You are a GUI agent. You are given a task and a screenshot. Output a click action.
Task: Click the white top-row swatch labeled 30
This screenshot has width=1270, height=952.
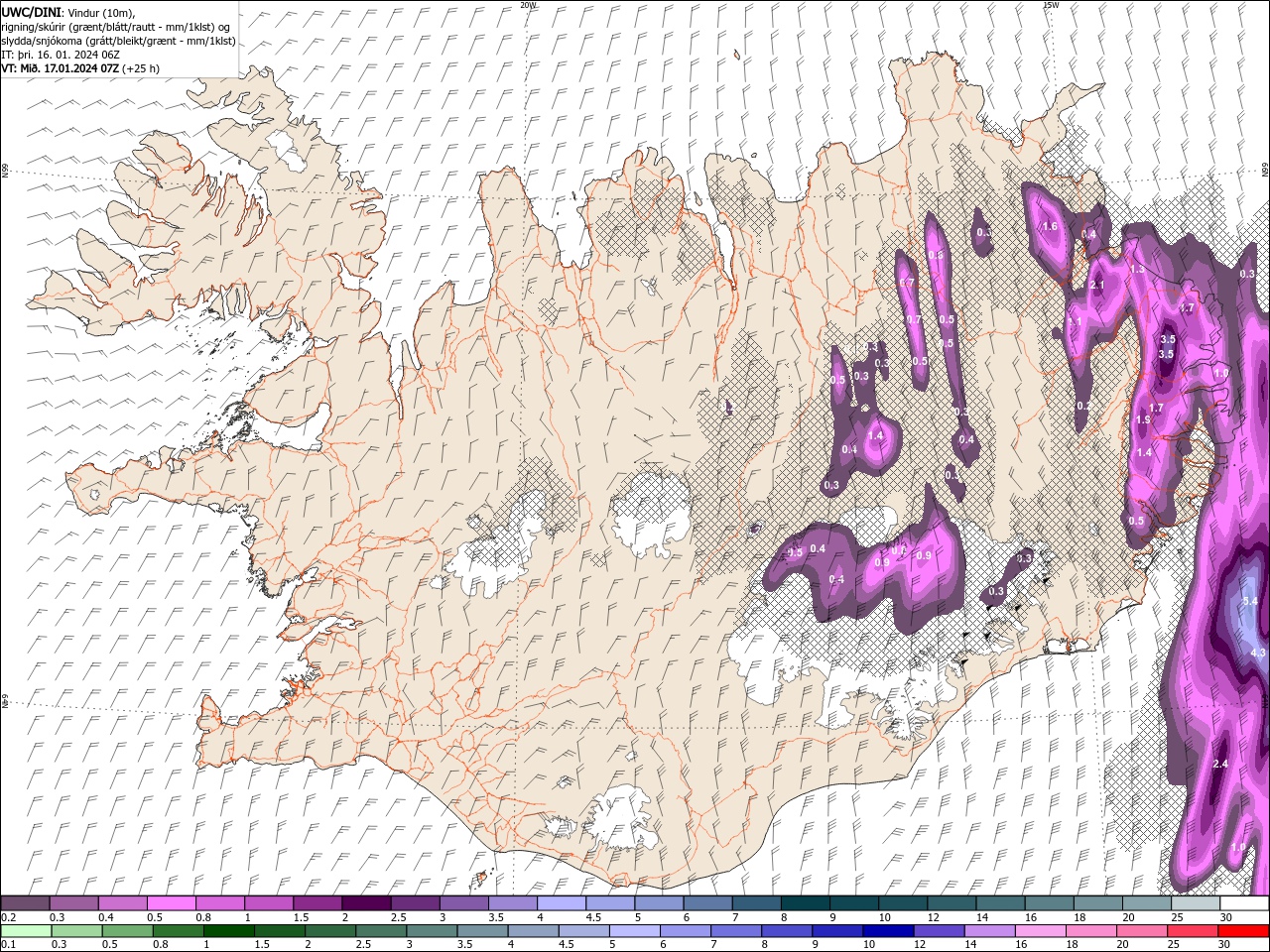(x=1244, y=903)
